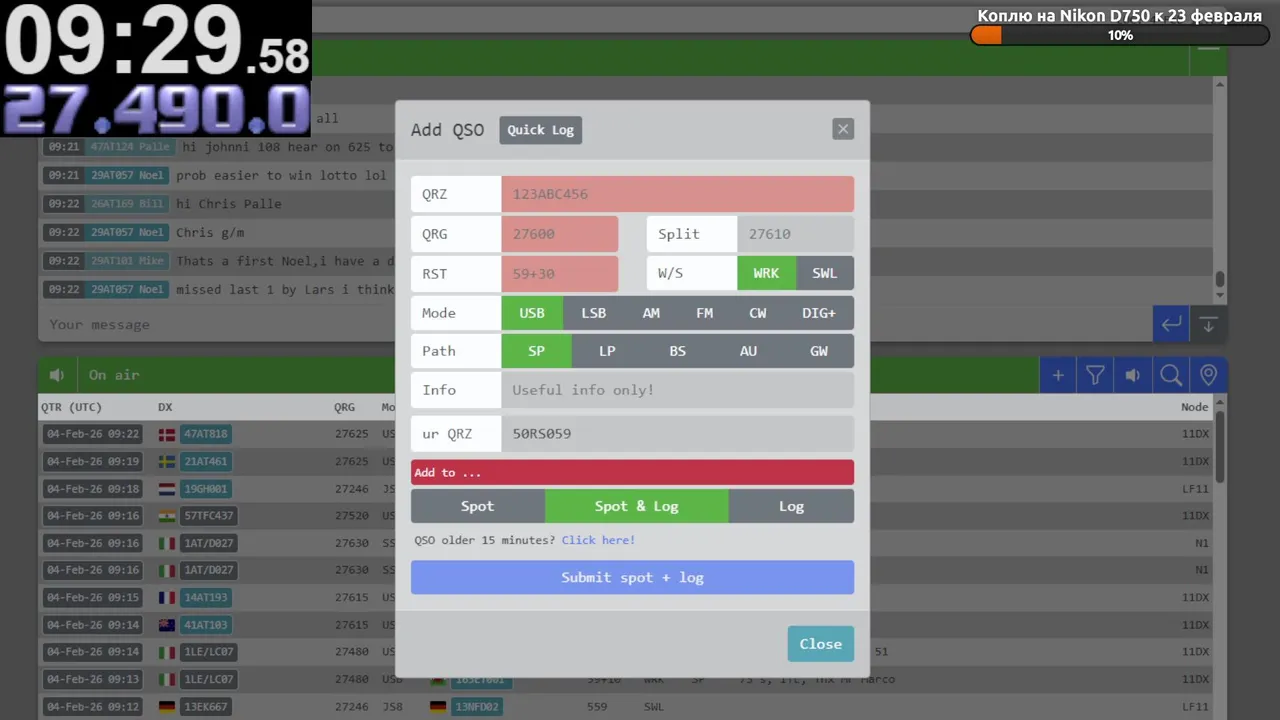Switch to Spot & Log tab

pos(637,506)
